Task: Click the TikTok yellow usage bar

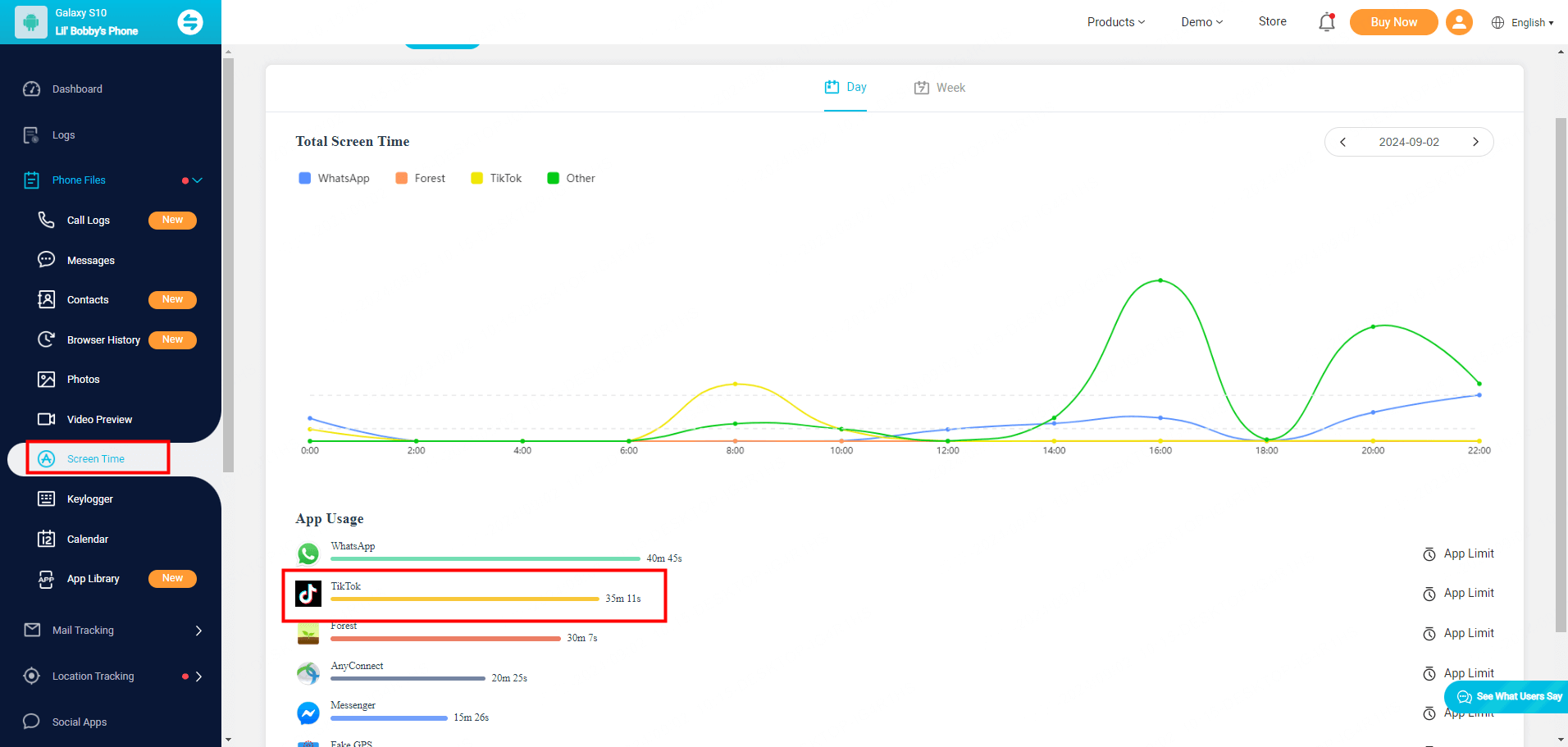Action: [x=465, y=599]
